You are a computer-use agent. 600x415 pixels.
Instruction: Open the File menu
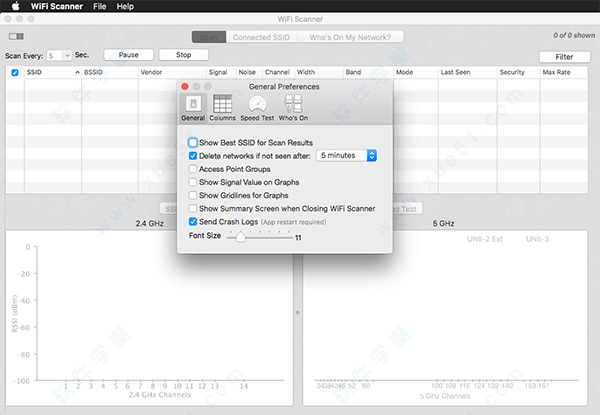click(99, 6)
